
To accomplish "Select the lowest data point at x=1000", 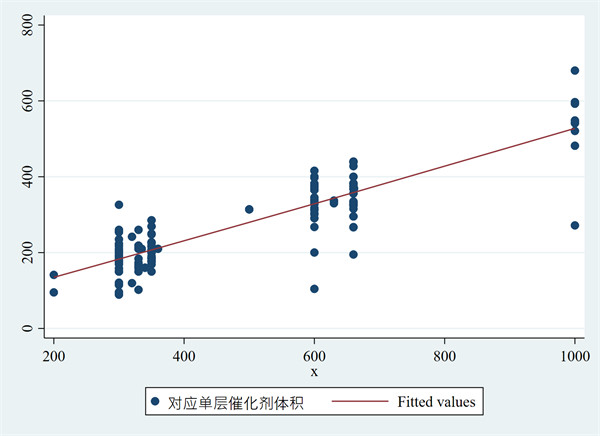I will [575, 225].
